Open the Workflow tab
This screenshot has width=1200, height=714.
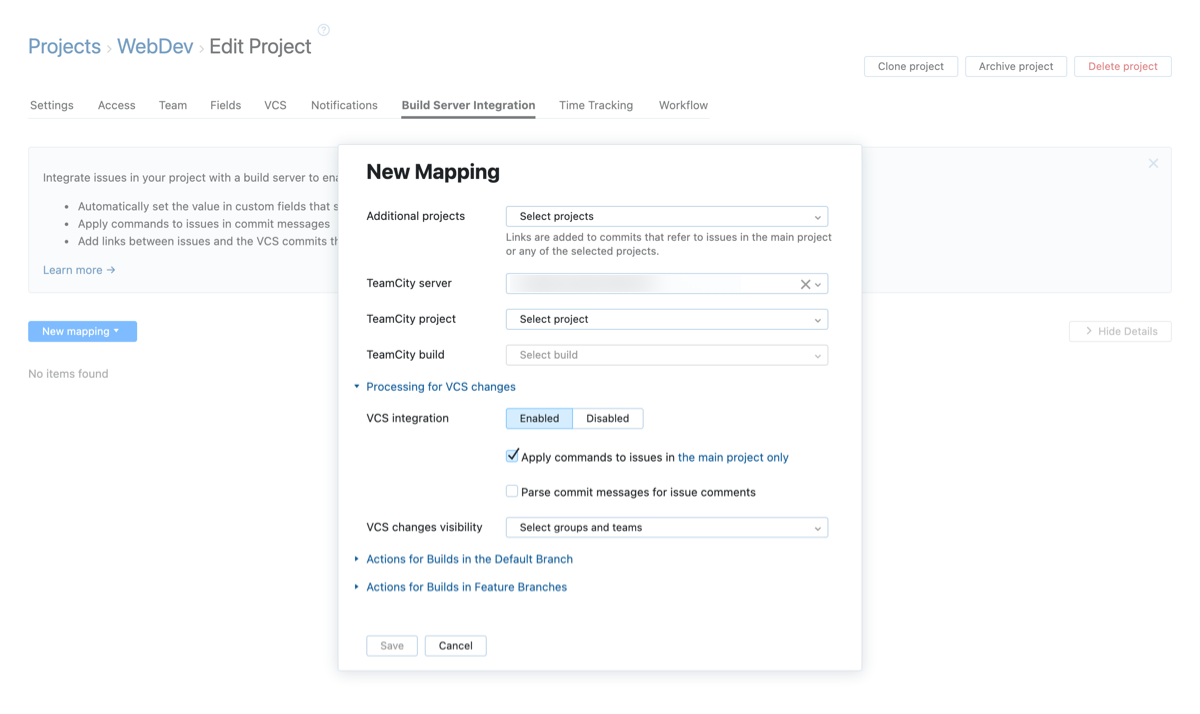point(683,105)
